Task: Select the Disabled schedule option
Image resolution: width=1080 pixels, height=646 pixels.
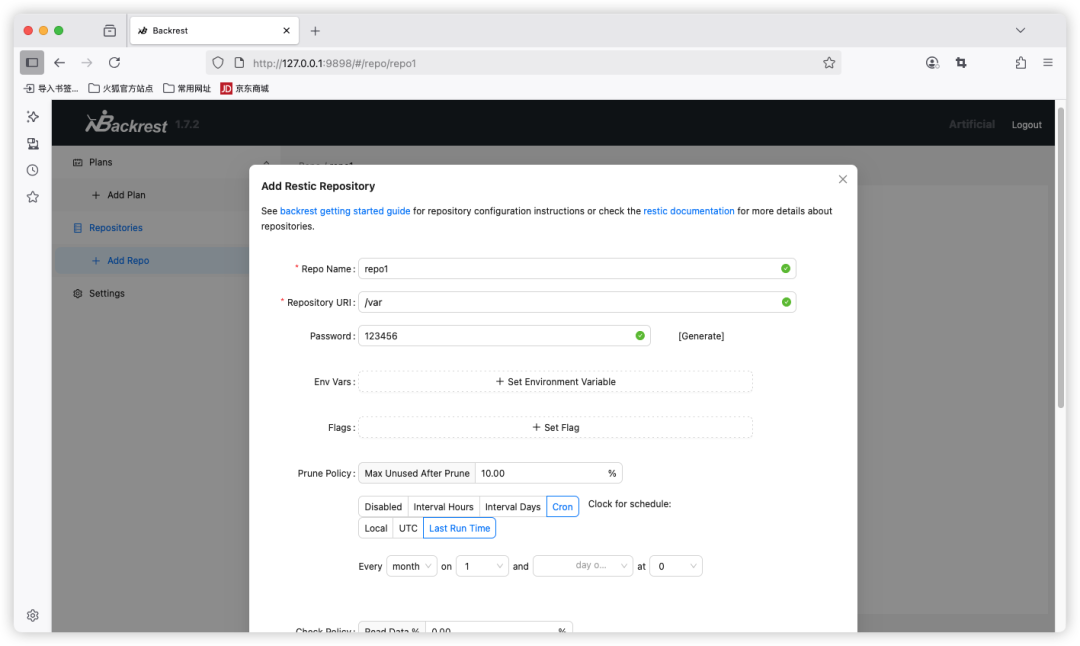Action: tap(383, 506)
